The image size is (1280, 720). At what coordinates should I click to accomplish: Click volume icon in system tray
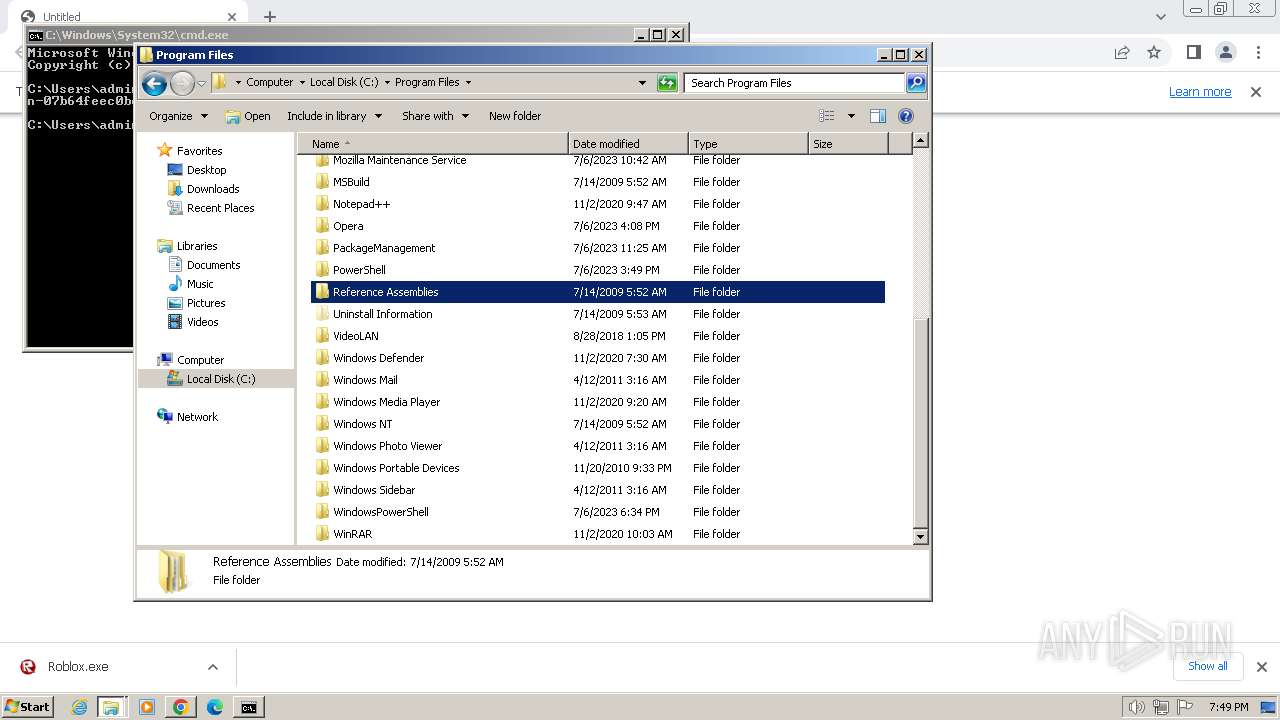click(x=1137, y=707)
